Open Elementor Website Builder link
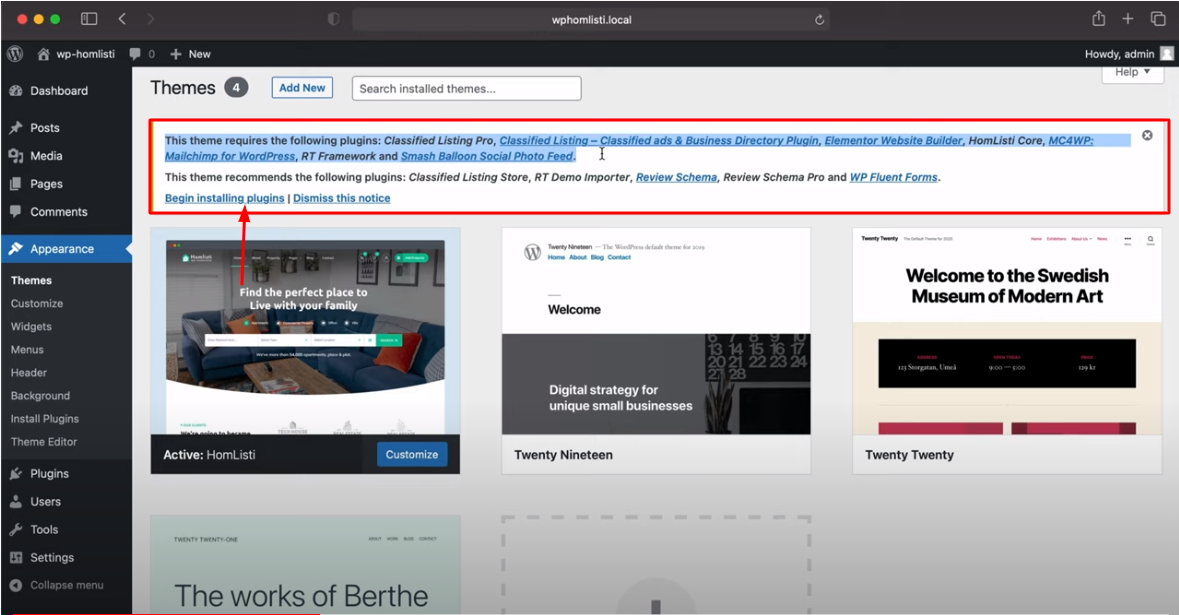 point(893,141)
